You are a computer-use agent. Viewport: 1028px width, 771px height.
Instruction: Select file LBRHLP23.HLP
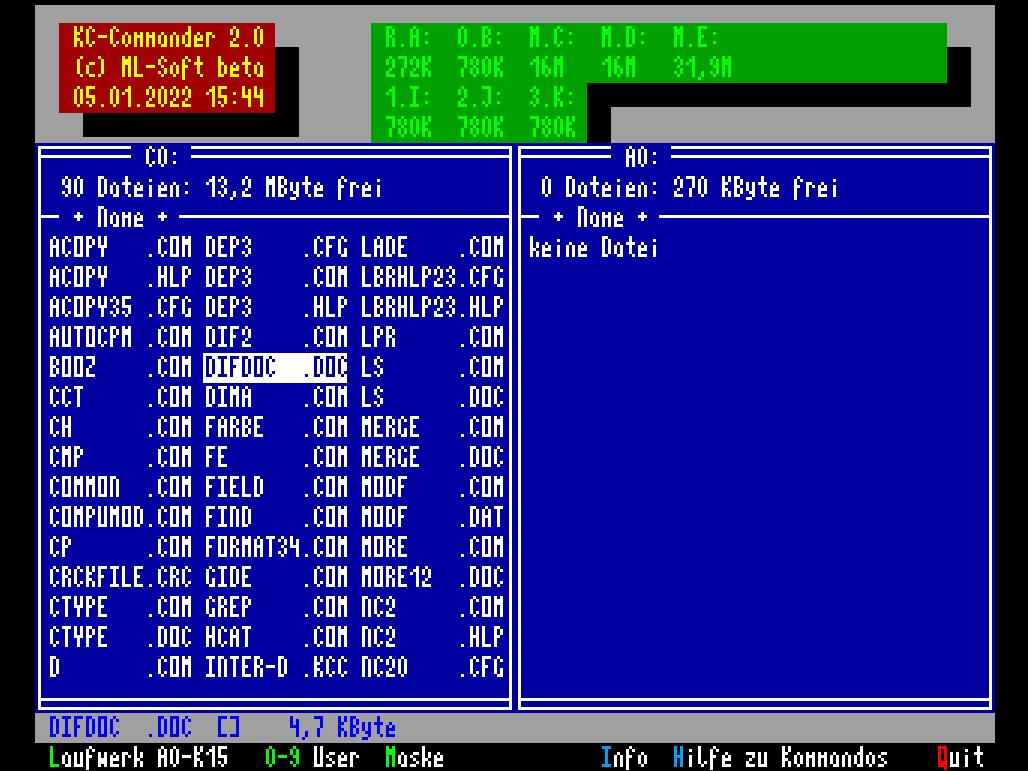432,307
